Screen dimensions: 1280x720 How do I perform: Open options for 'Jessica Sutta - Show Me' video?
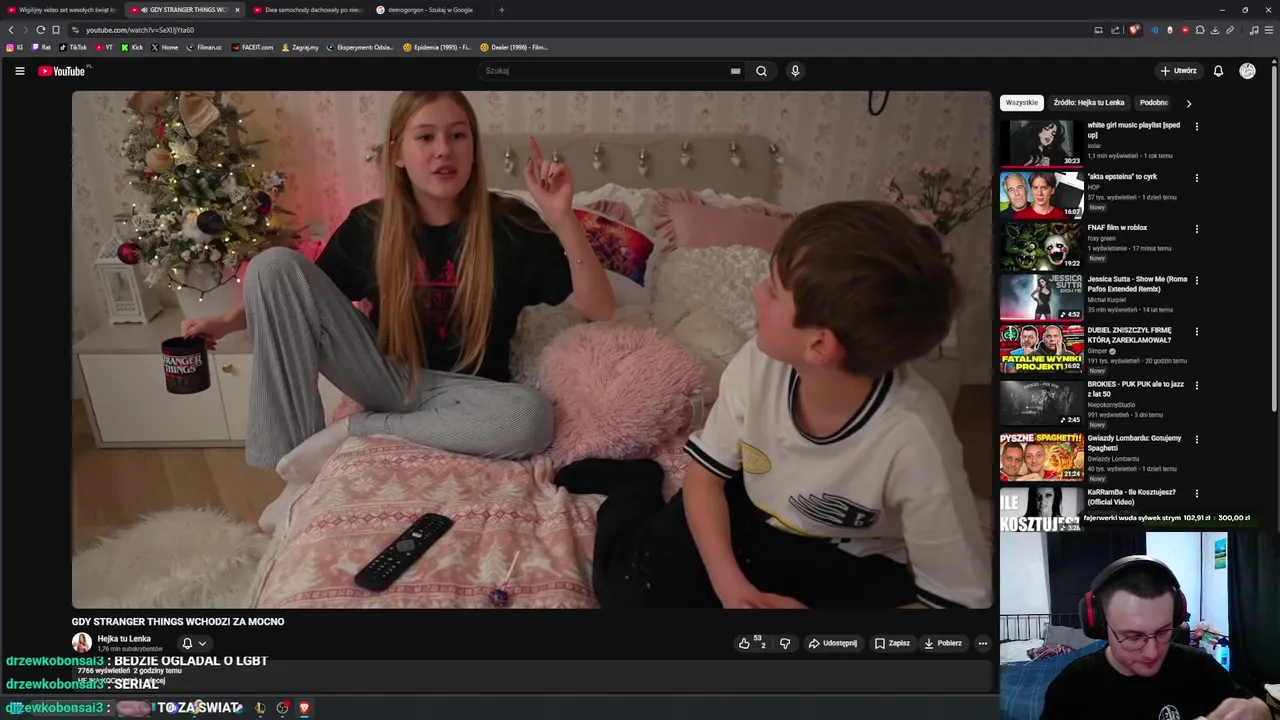(x=1196, y=280)
